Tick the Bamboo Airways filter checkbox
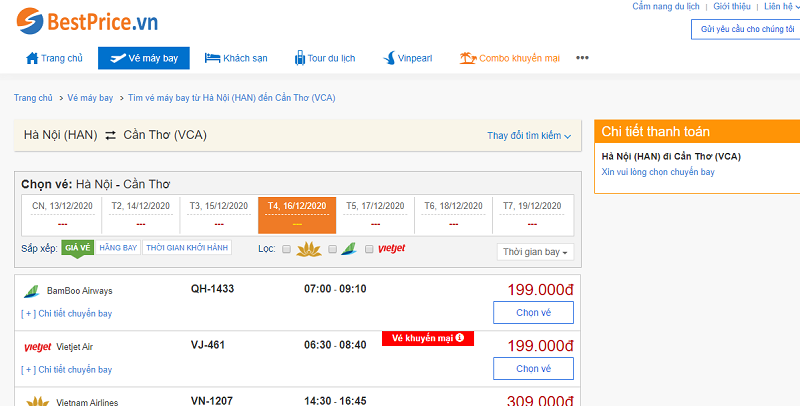Screen dimensions: 800x406 (332, 249)
